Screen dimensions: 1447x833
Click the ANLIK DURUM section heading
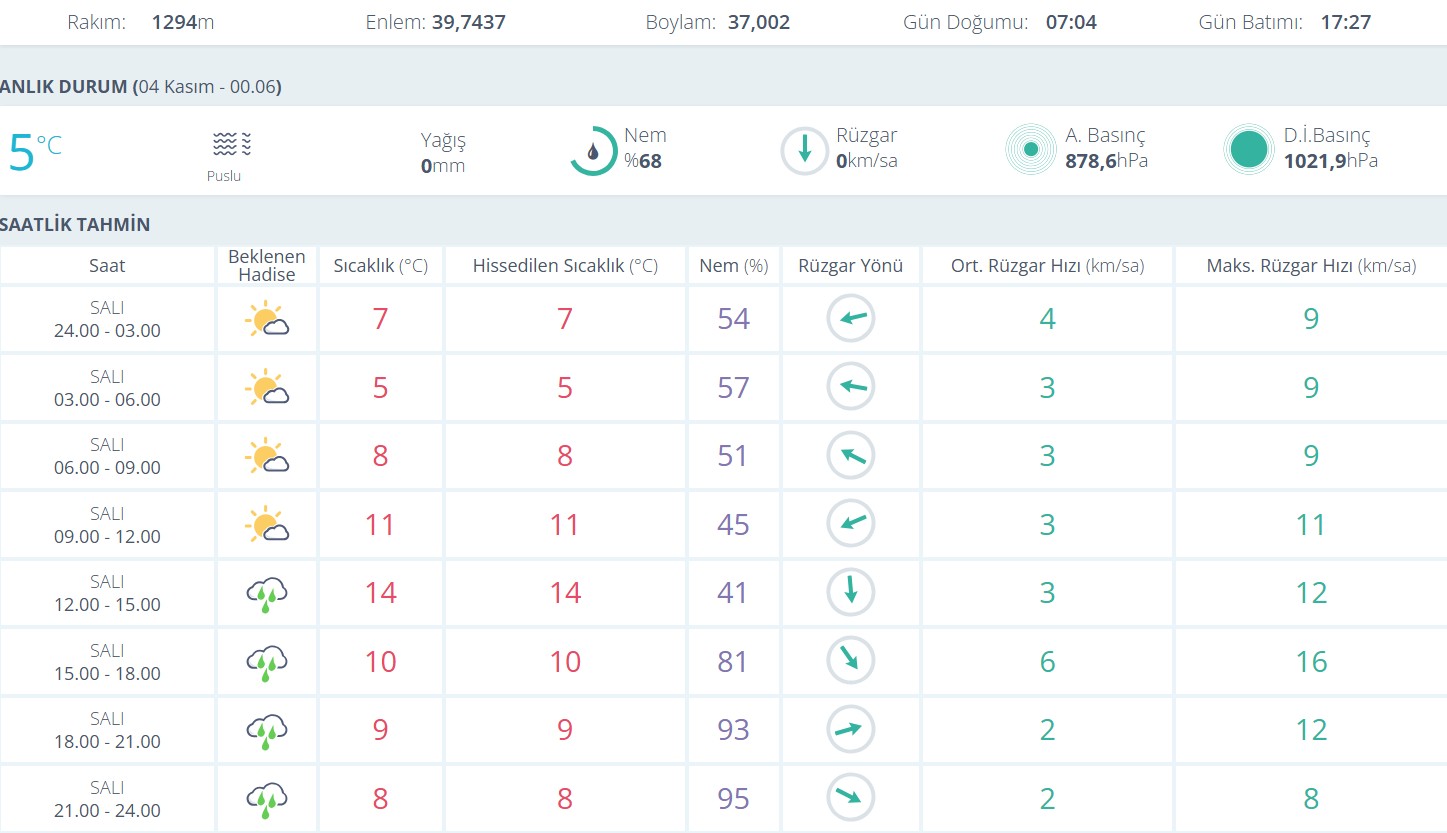click(140, 87)
